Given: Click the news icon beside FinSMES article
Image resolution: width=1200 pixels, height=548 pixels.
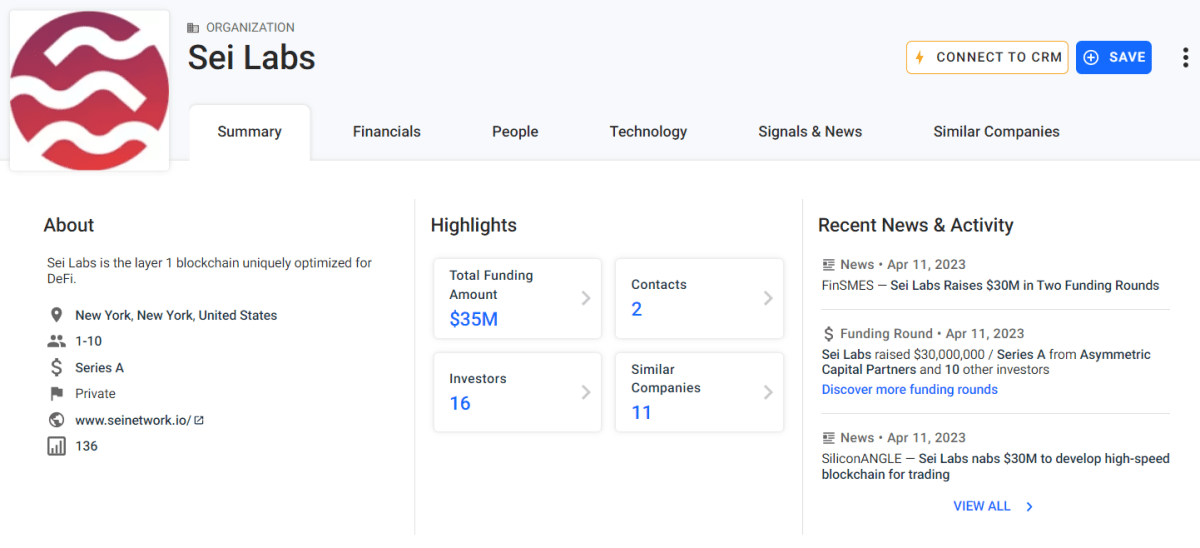Looking at the screenshot, I should click(828, 265).
